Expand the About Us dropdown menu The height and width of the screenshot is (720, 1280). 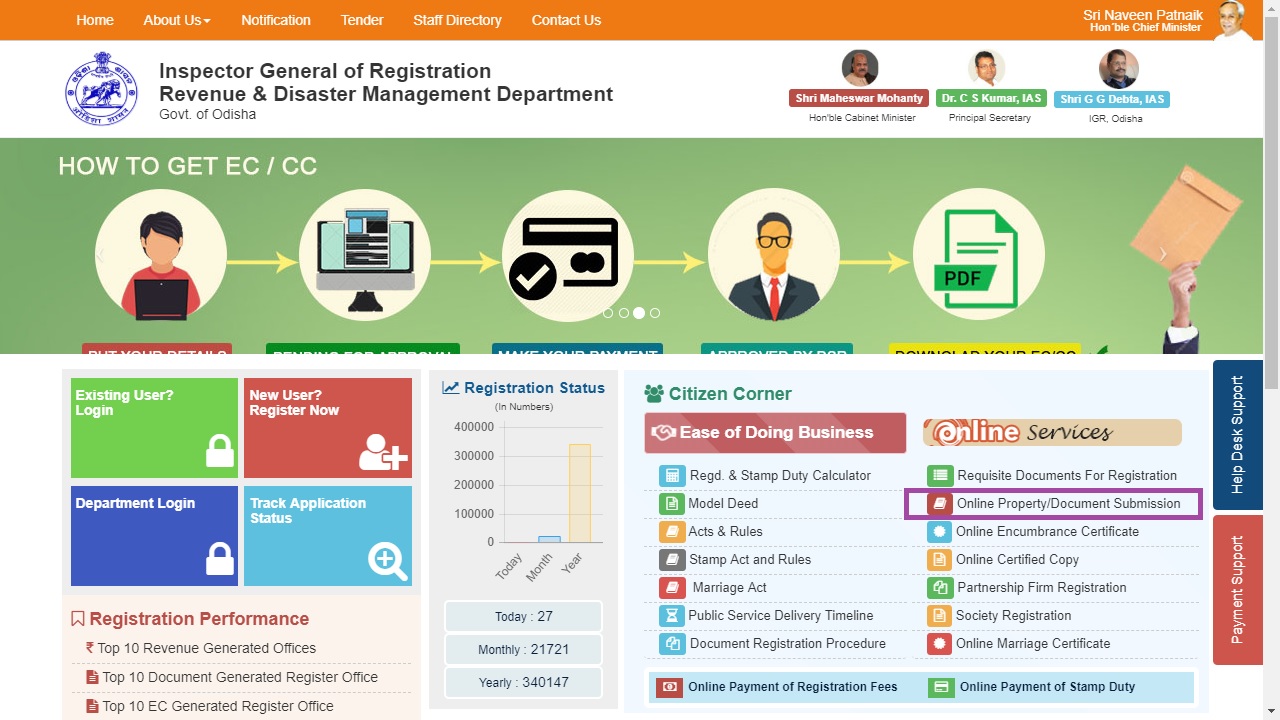[x=177, y=20]
